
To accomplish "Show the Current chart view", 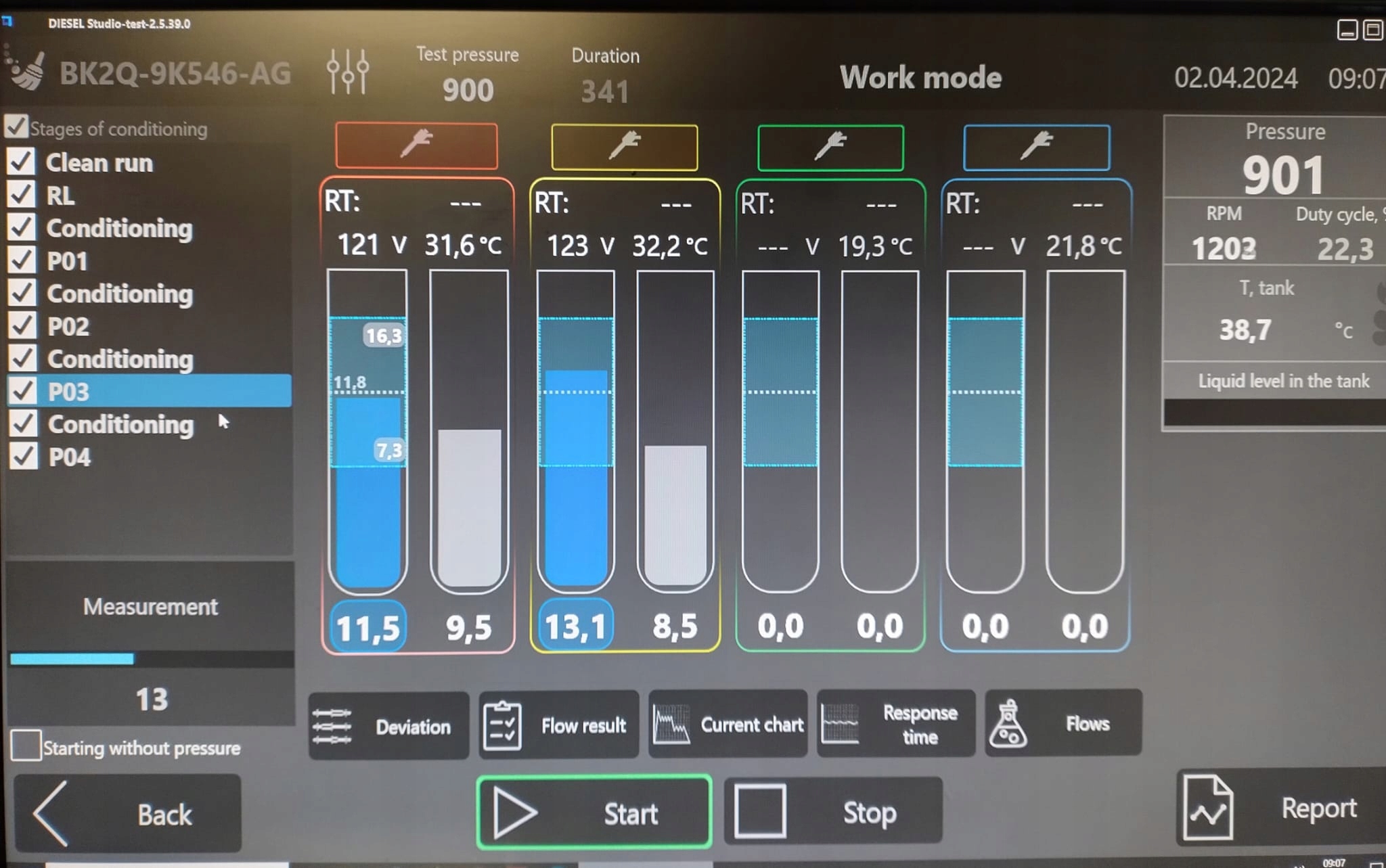I will pyautogui.click(x=728, y=725).
